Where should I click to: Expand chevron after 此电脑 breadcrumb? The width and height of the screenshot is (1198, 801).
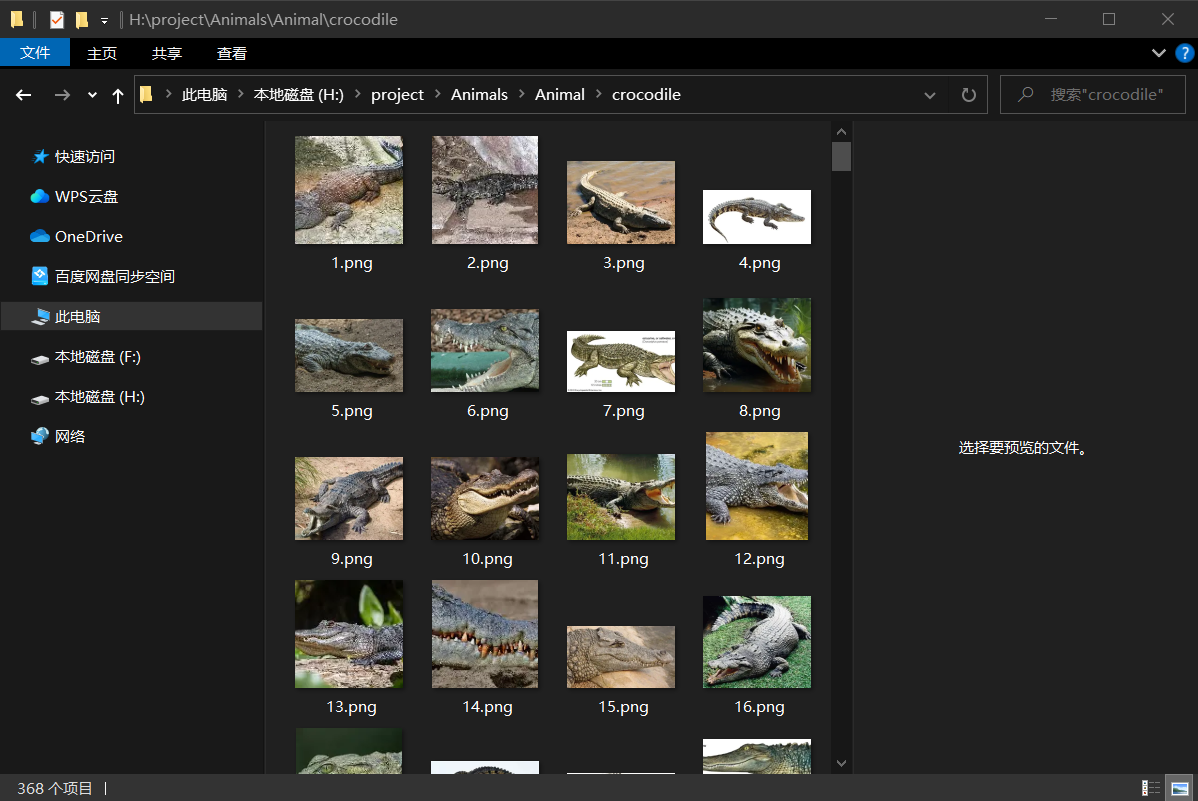click(x=241, y=94)
